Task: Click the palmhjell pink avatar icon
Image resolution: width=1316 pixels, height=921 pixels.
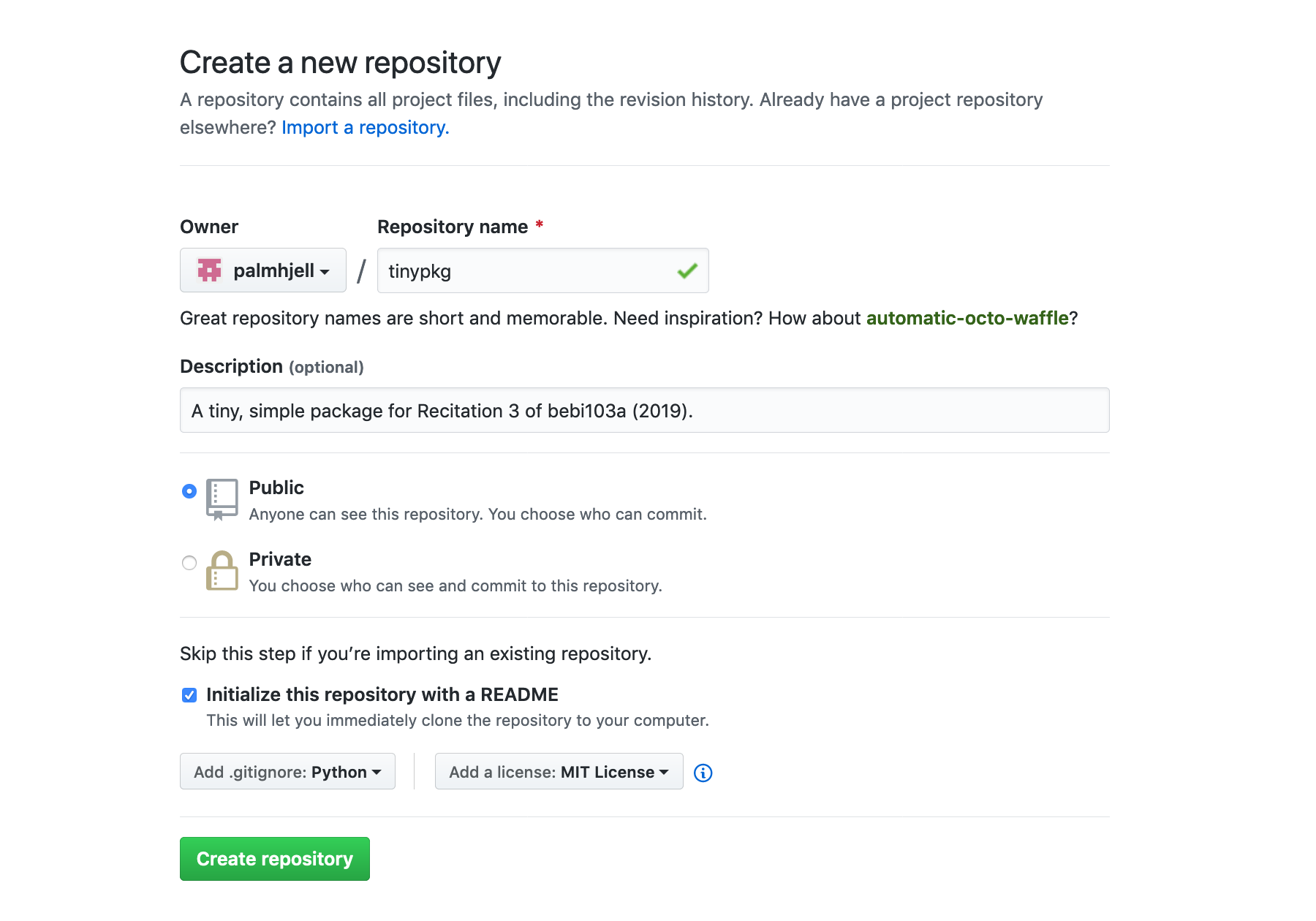Action: pyautogui.click(x=209, y=270)
